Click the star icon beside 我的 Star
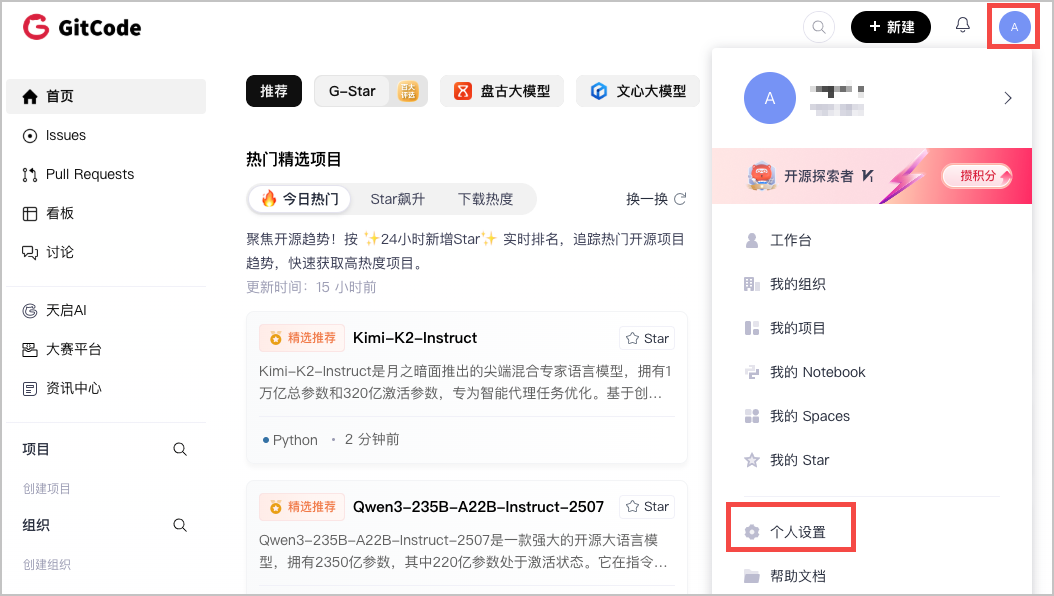 click(752, 460)
